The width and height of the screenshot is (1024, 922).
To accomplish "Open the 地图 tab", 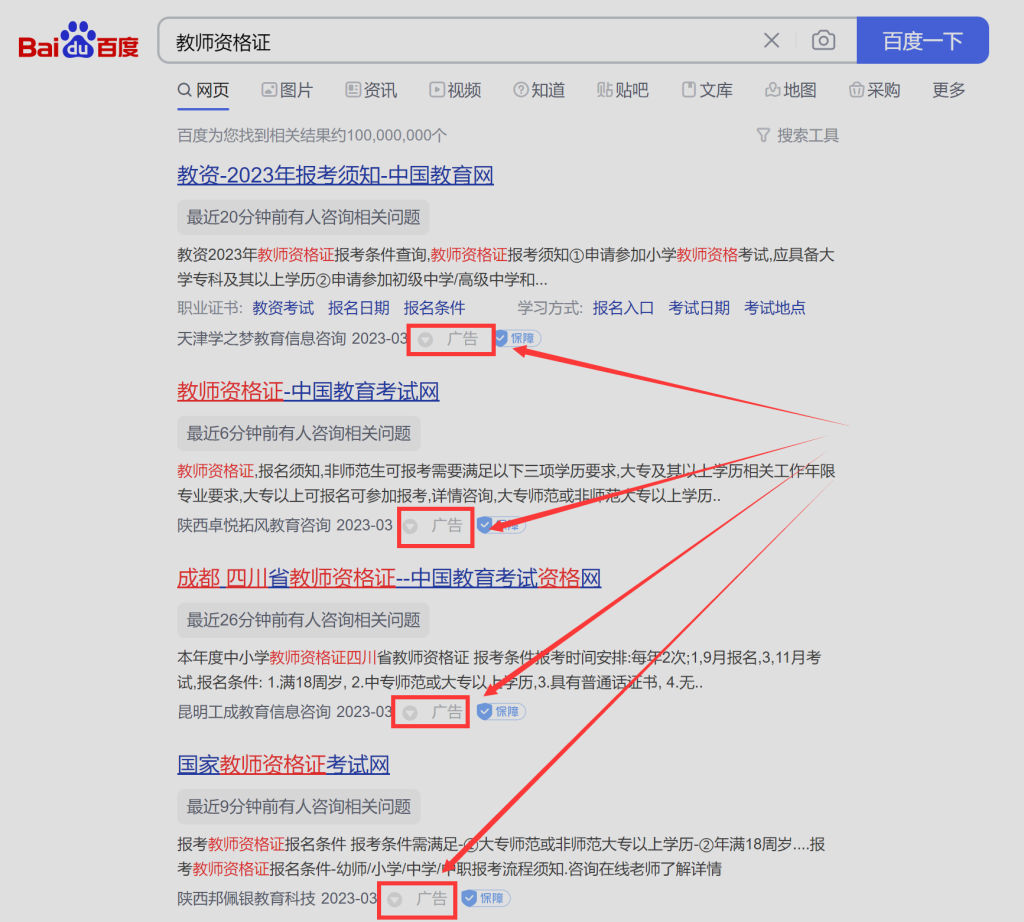I will [x=790, y=90].
